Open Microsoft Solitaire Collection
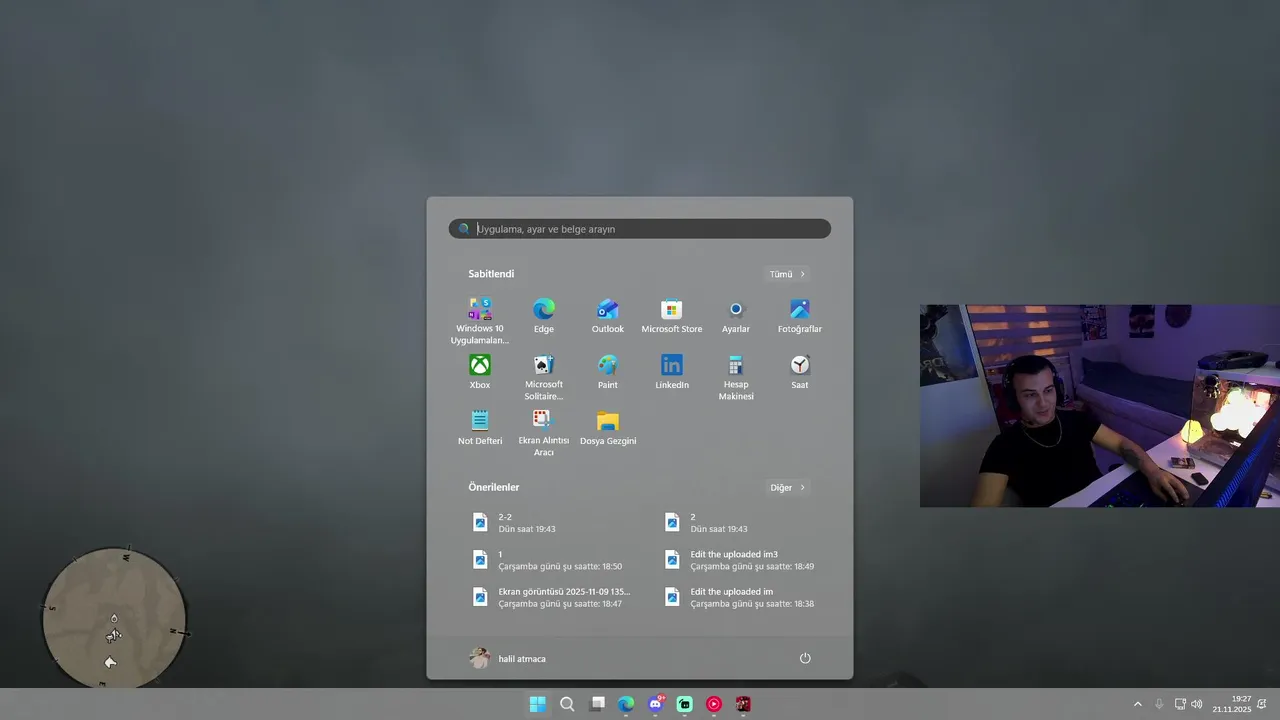 pos(544,377)
